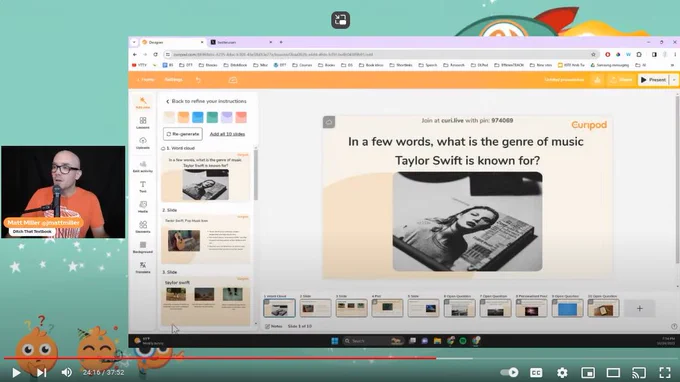
Task: Select filmstrip thumbnail 6 Open Question
Action: (459, 308)
